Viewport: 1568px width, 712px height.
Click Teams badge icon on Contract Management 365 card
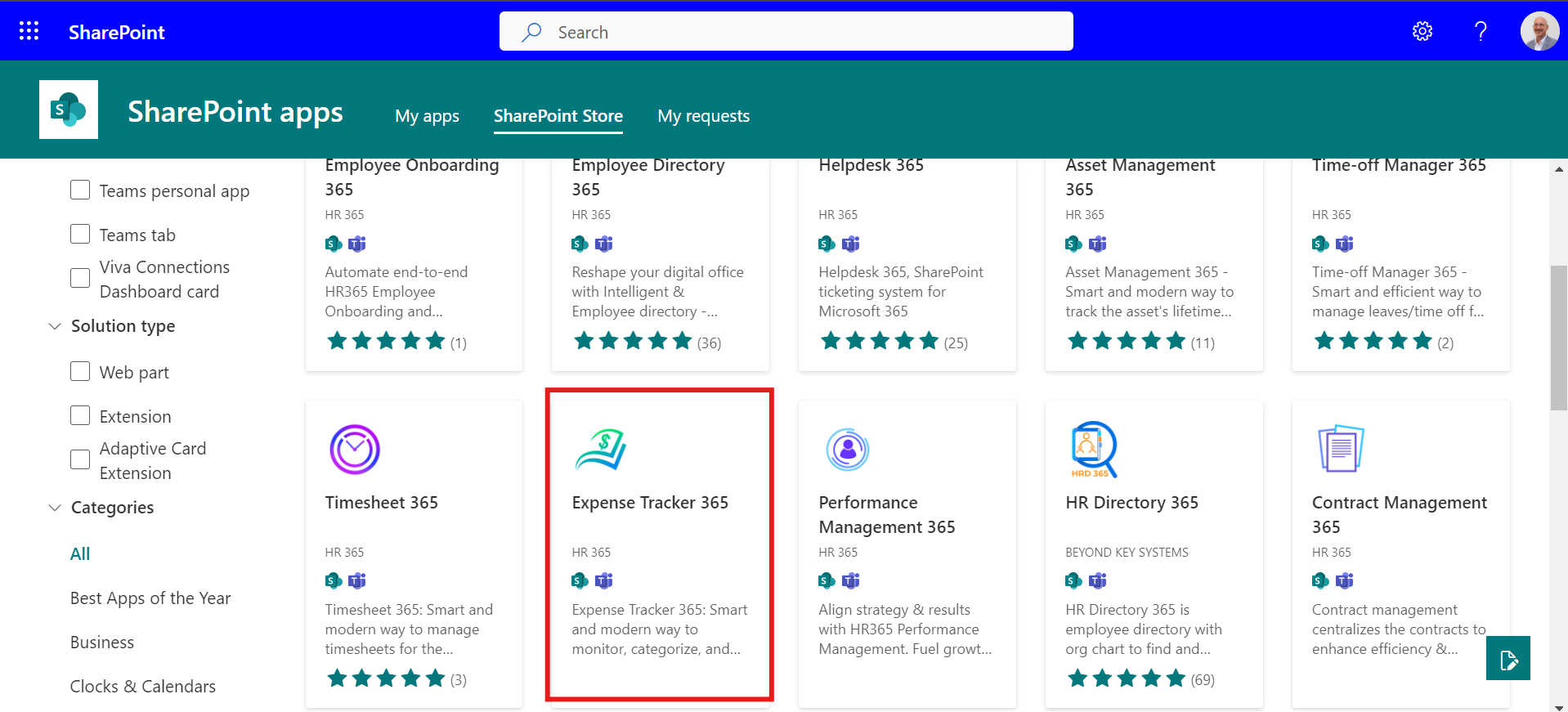(x=1345, y=580)
